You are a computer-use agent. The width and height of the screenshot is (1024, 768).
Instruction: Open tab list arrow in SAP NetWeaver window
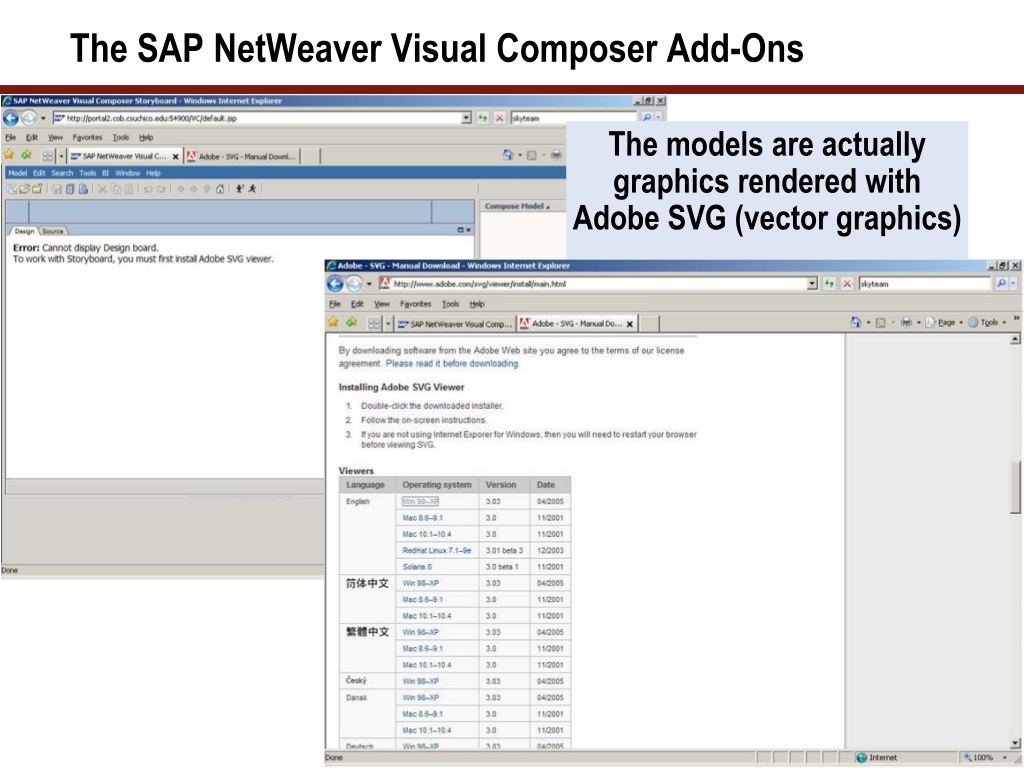pos(61,156)
